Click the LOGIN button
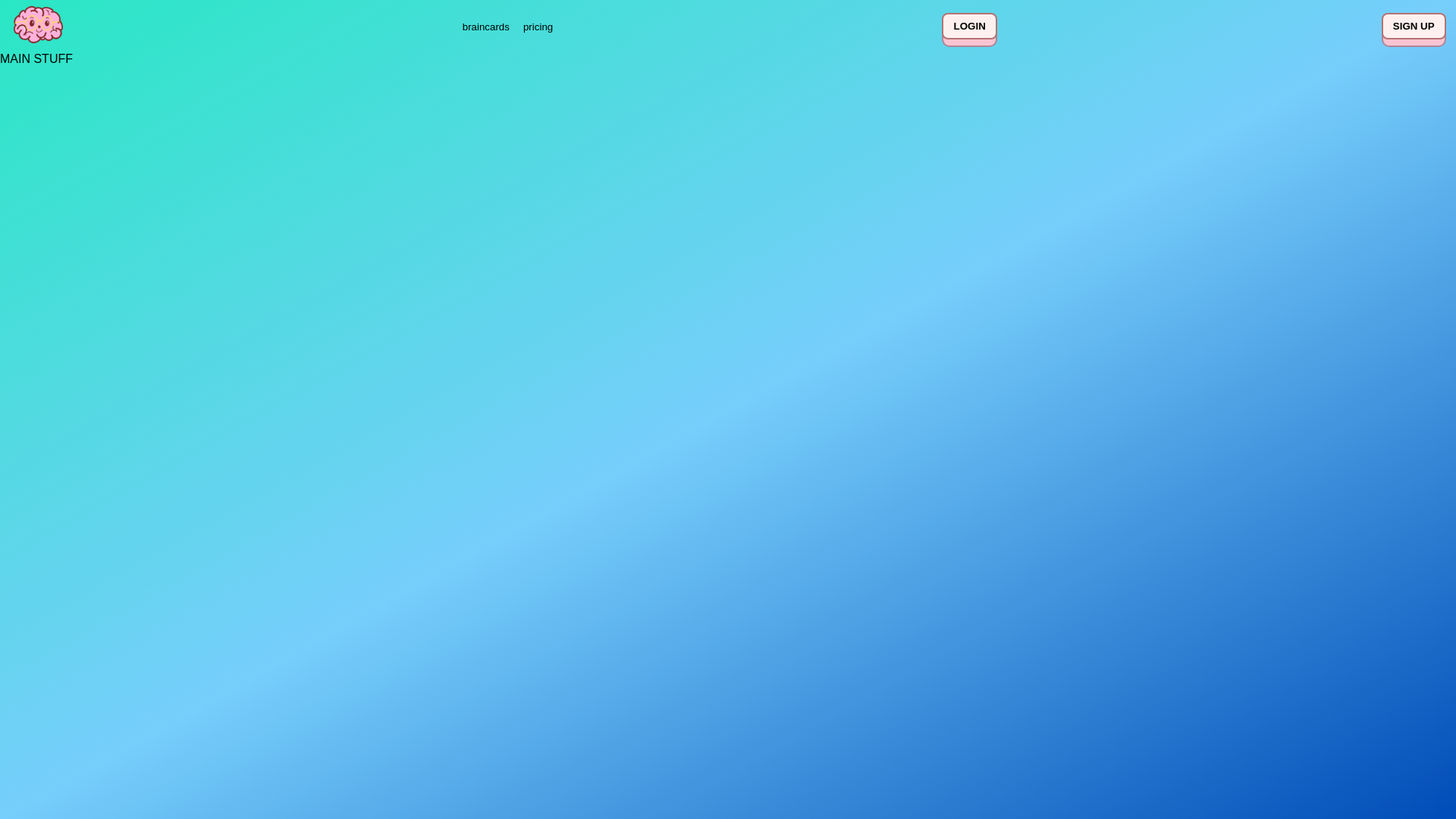The height and width of the screenshot is (819, 1456). pyautogui.click(x=969, y=27)
